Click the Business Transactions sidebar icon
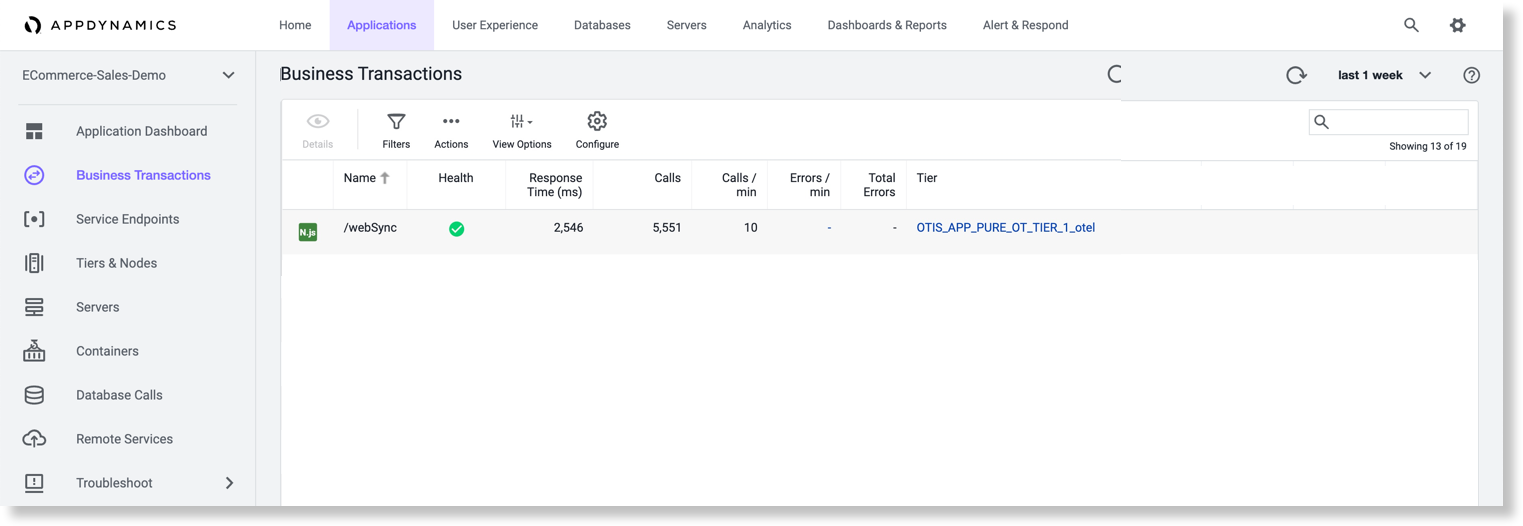1523x526 pixels. [34, 175]
